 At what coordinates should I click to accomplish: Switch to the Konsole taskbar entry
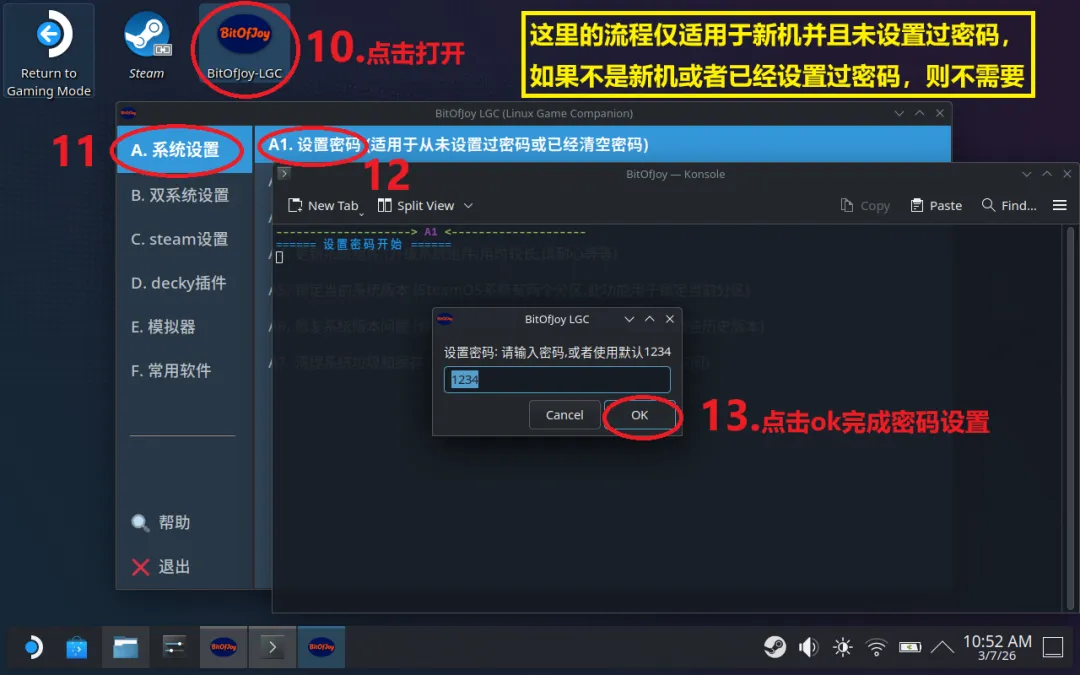point(272,647)
